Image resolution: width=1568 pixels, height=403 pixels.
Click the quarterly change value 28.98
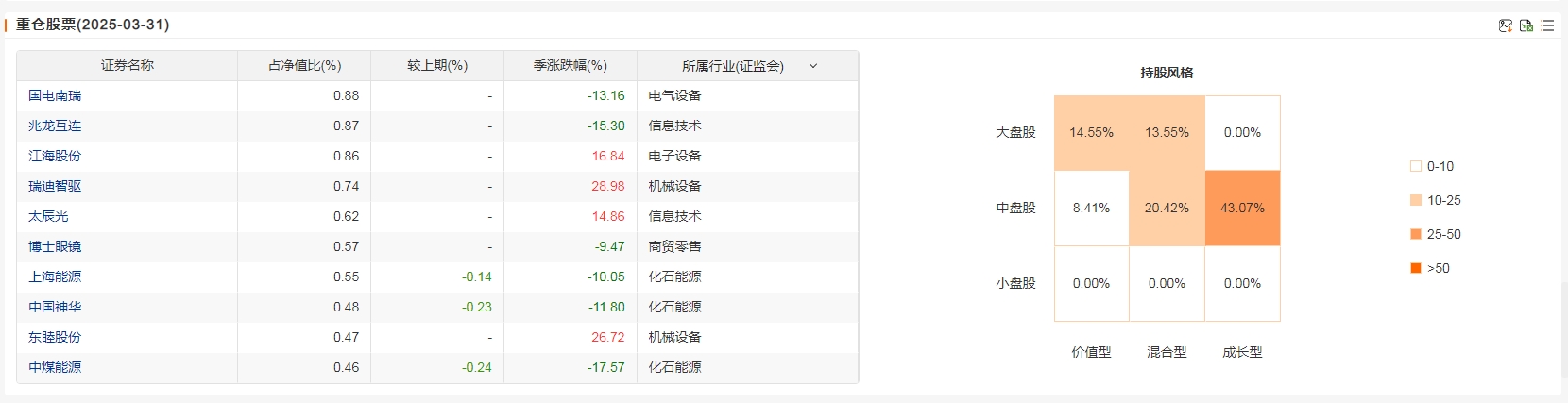(x=608, y=186)
